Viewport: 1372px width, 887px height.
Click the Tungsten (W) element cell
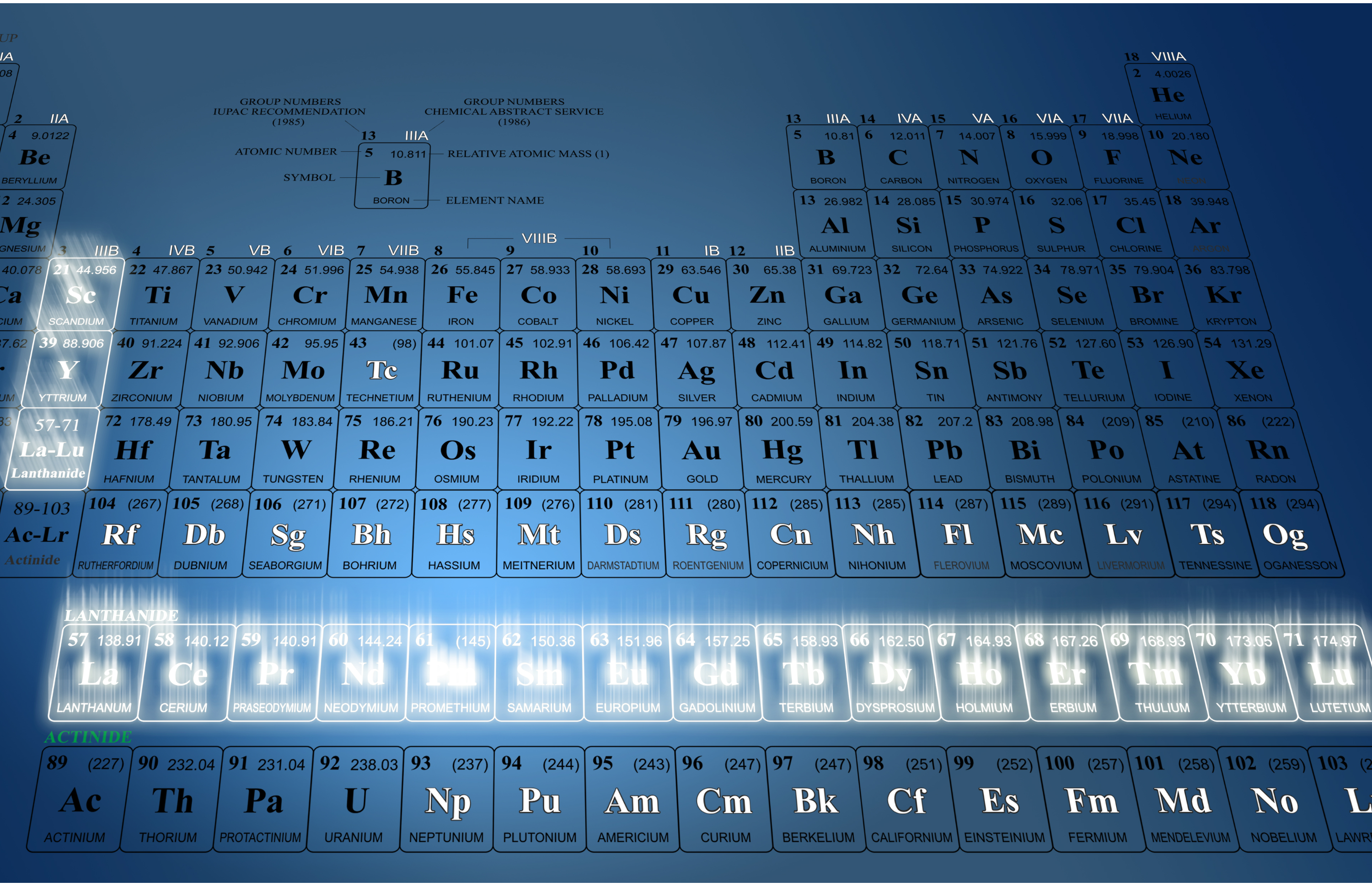tap(296, 449)
